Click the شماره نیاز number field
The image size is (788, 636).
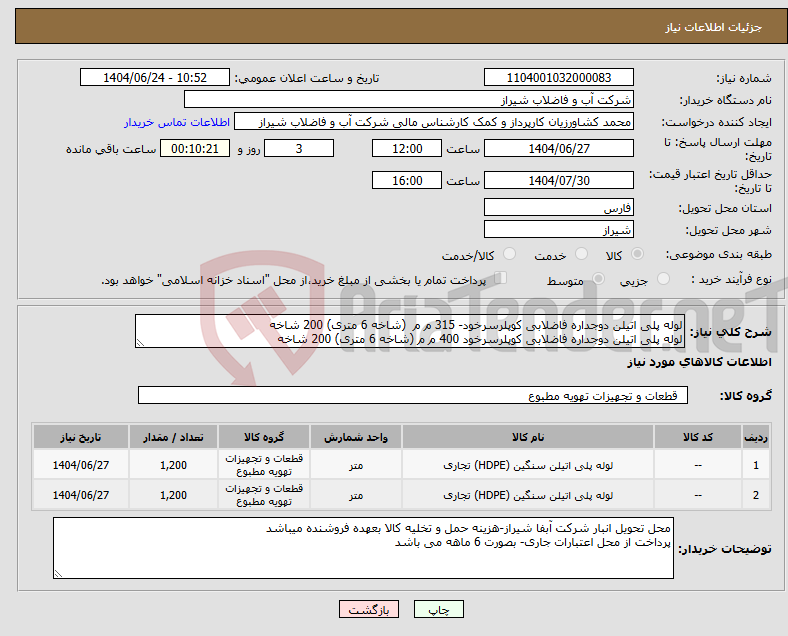558,78
